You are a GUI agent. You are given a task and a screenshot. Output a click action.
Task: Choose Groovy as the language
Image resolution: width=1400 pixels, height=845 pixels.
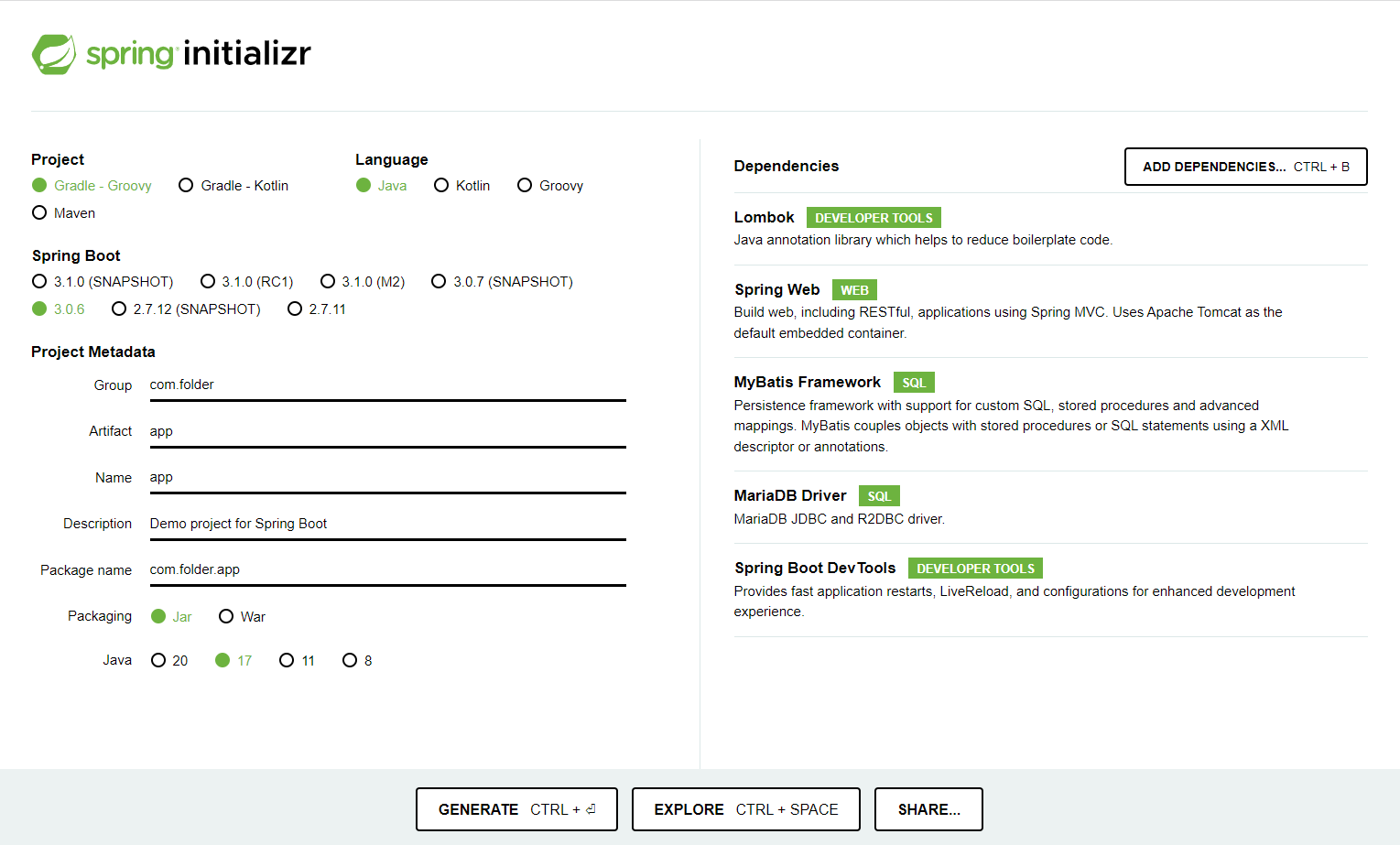[550, 185]
